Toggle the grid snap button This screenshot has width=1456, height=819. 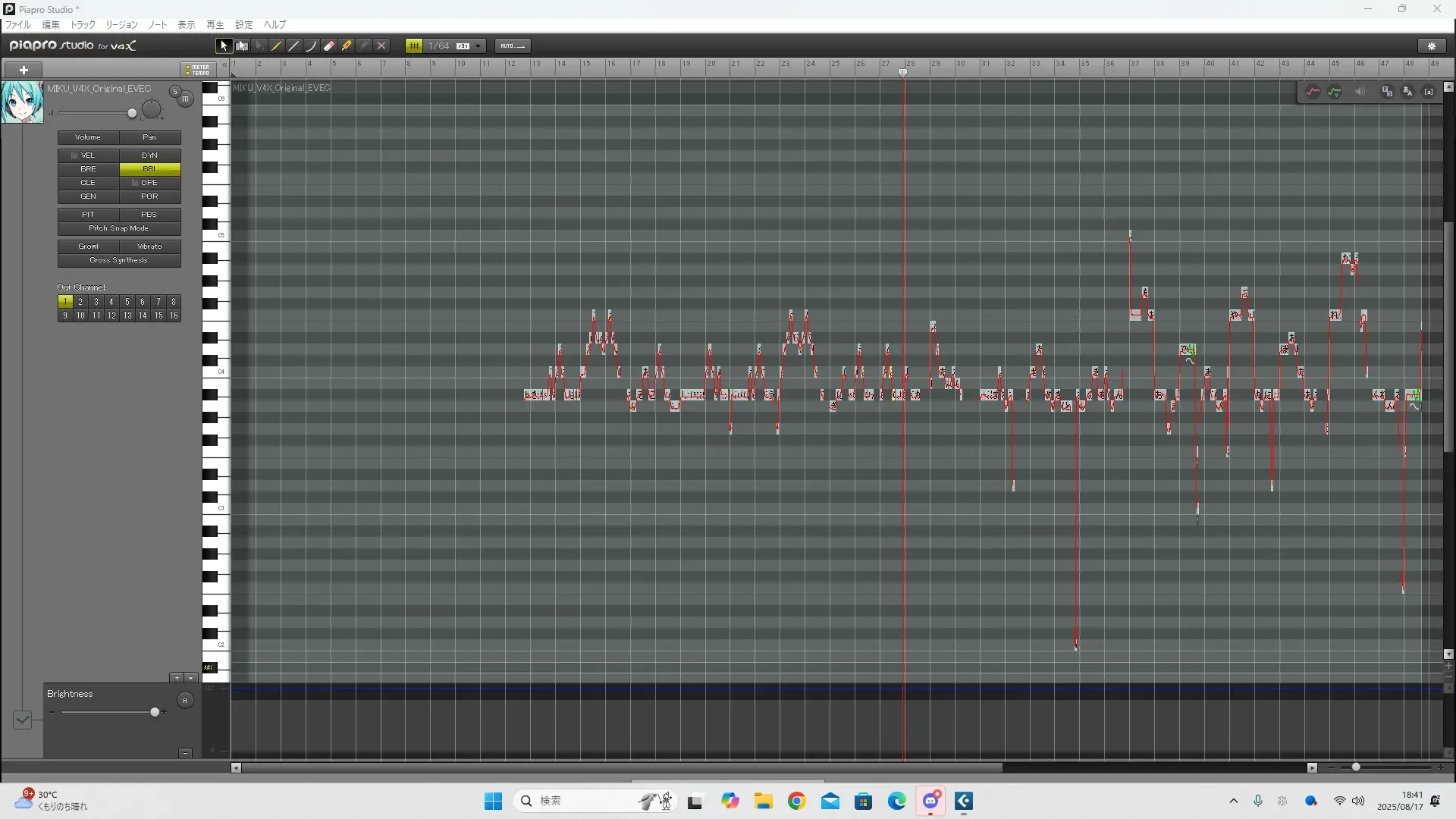(414, 46)
